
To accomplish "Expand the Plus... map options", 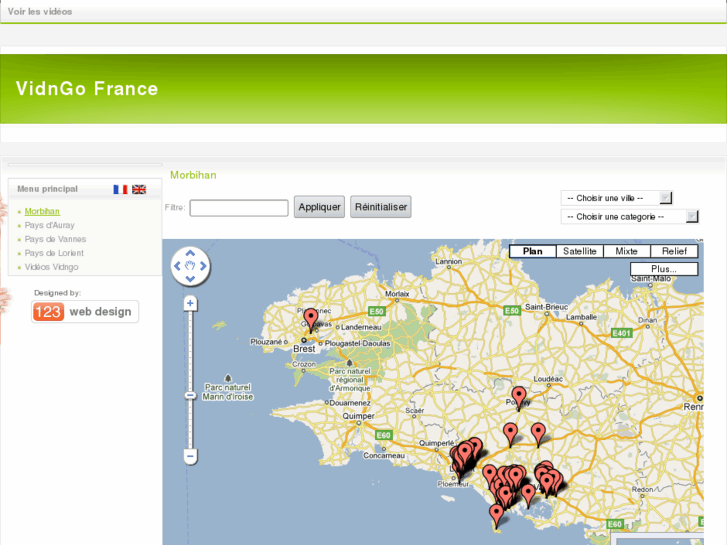I will (x=664, y=269).
